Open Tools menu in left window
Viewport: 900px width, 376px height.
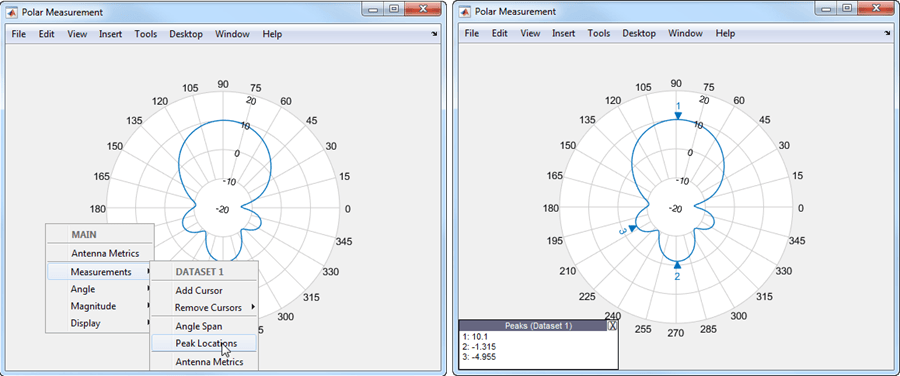click(x=146, y=34)
